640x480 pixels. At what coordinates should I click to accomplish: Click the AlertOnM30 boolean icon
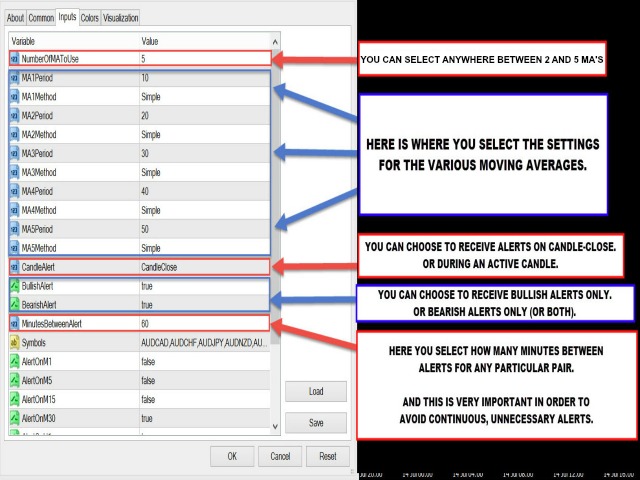coord(14,418)
